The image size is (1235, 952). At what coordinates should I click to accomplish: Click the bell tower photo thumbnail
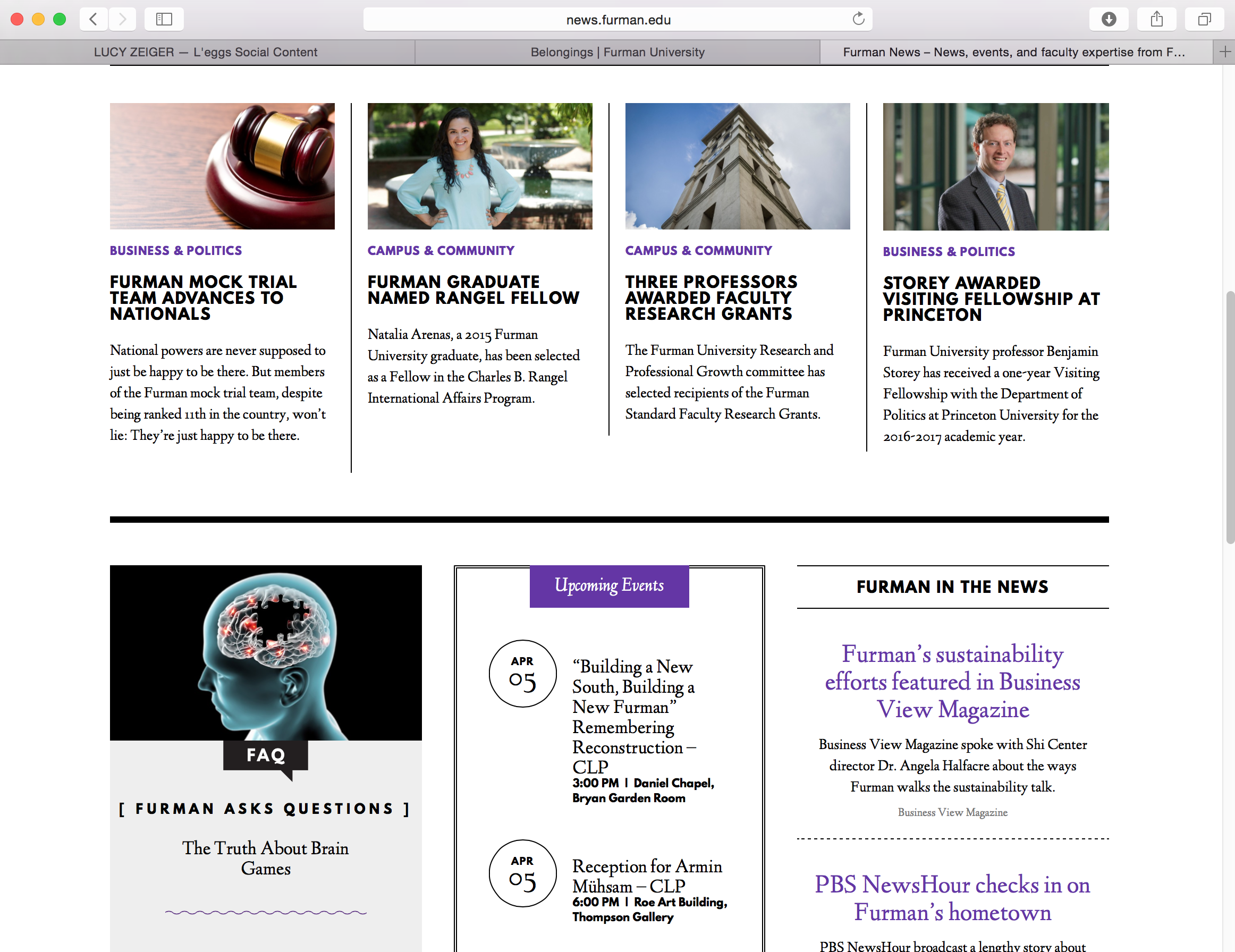pyautogui.click(x=738, y=166)
